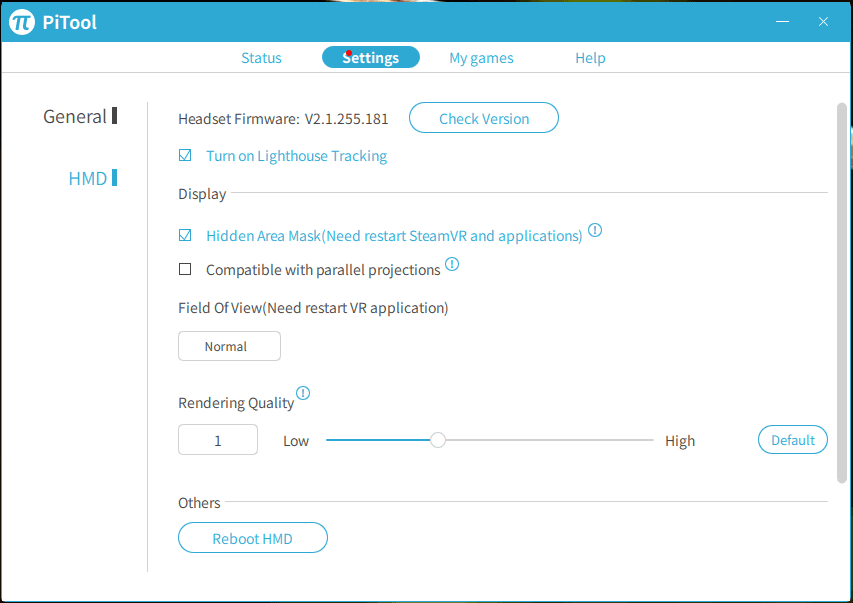Go to the Help tab
Screen dimensions: 853x603
[590, 58]
